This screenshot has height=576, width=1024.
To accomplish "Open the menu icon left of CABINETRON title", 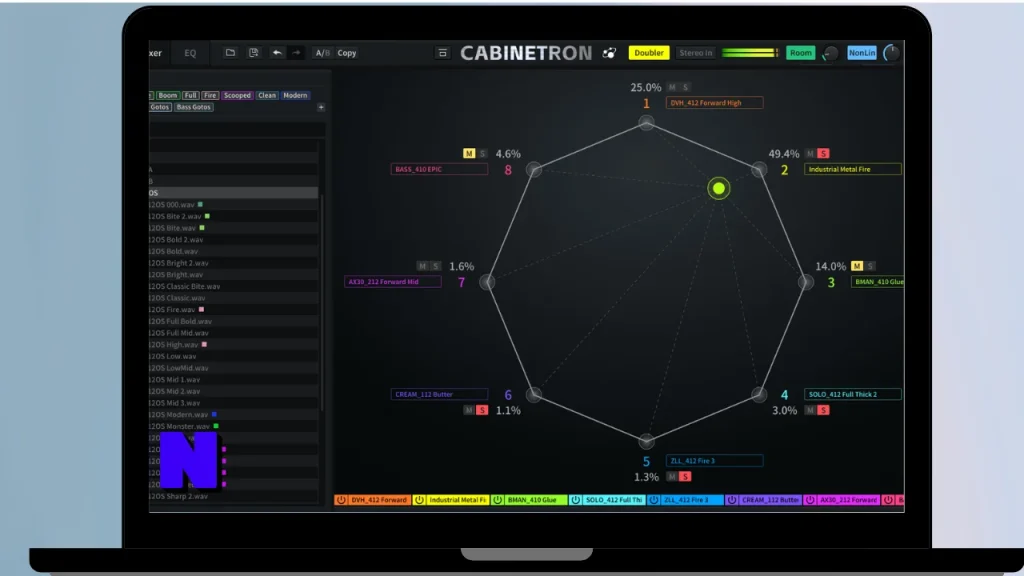I will click(x=442, y=53).
